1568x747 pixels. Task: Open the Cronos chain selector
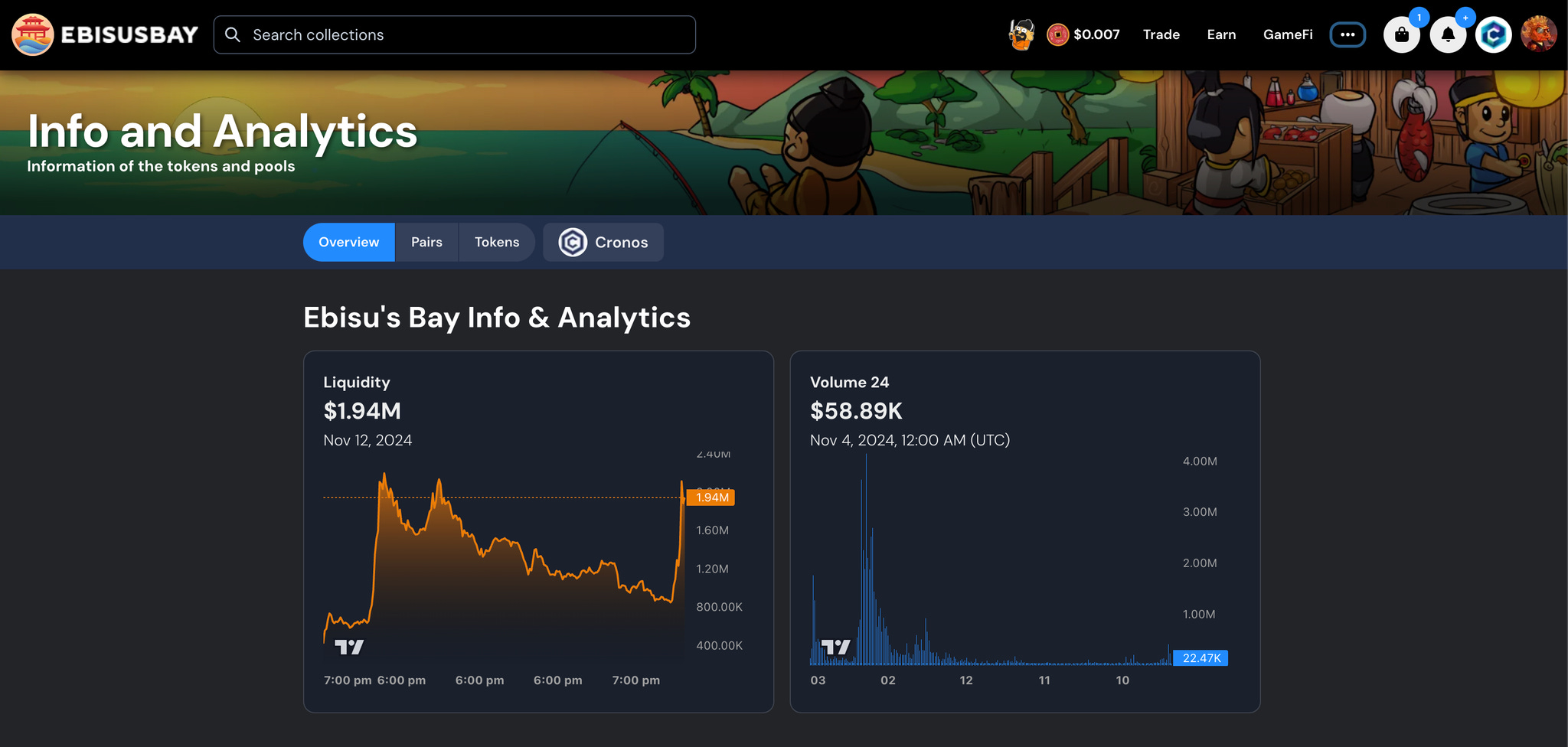pos(603,242)
